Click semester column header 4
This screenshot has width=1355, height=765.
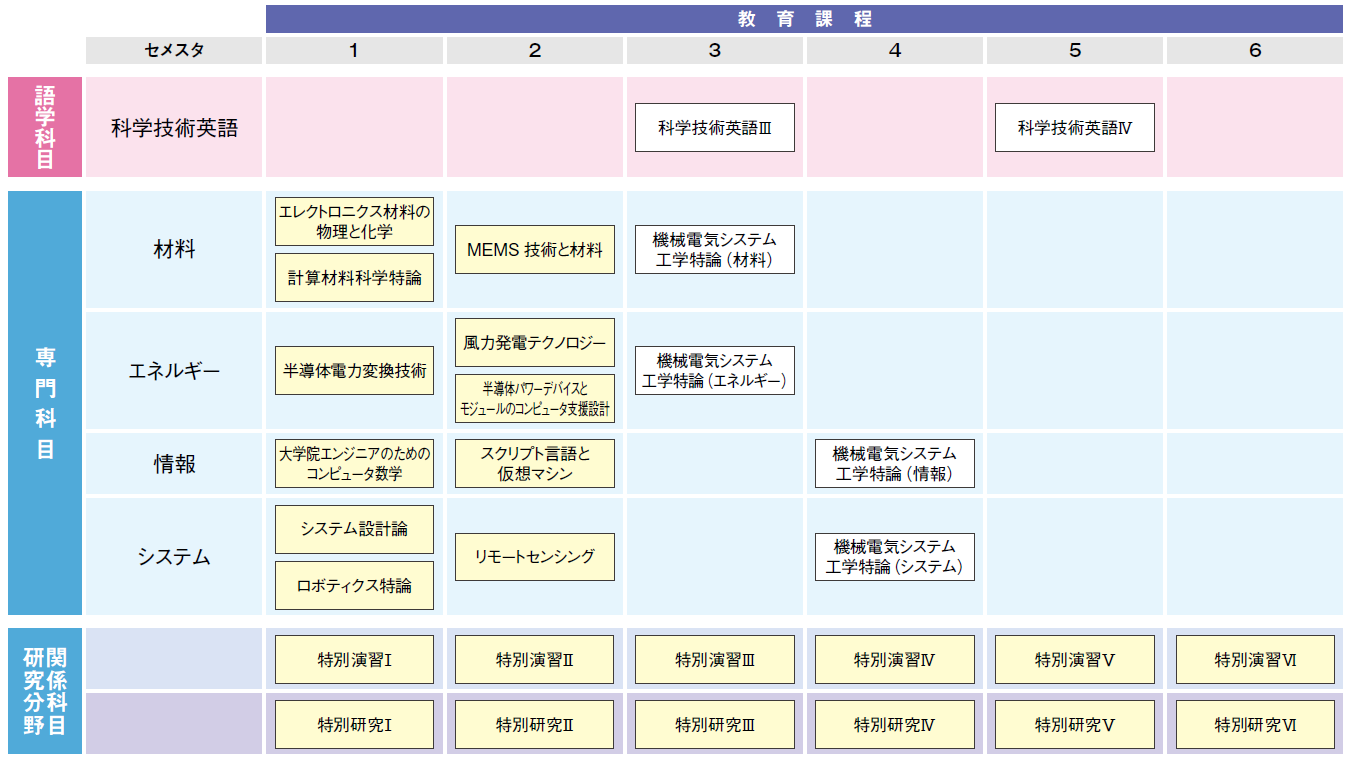click(895, 51)
